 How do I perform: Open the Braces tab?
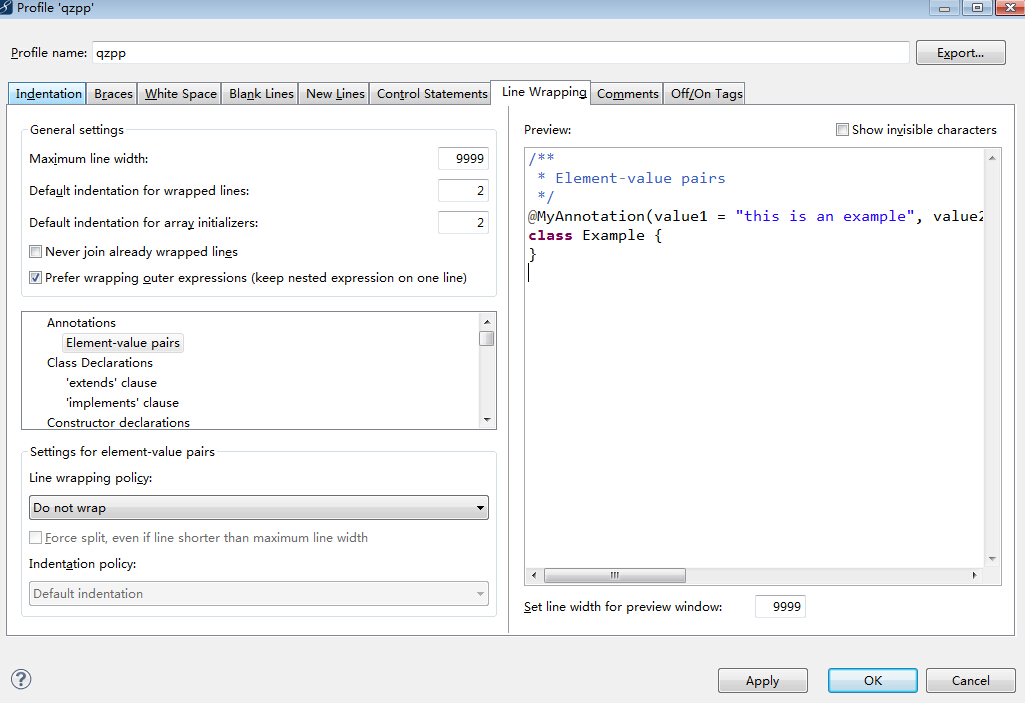[113, 94]
